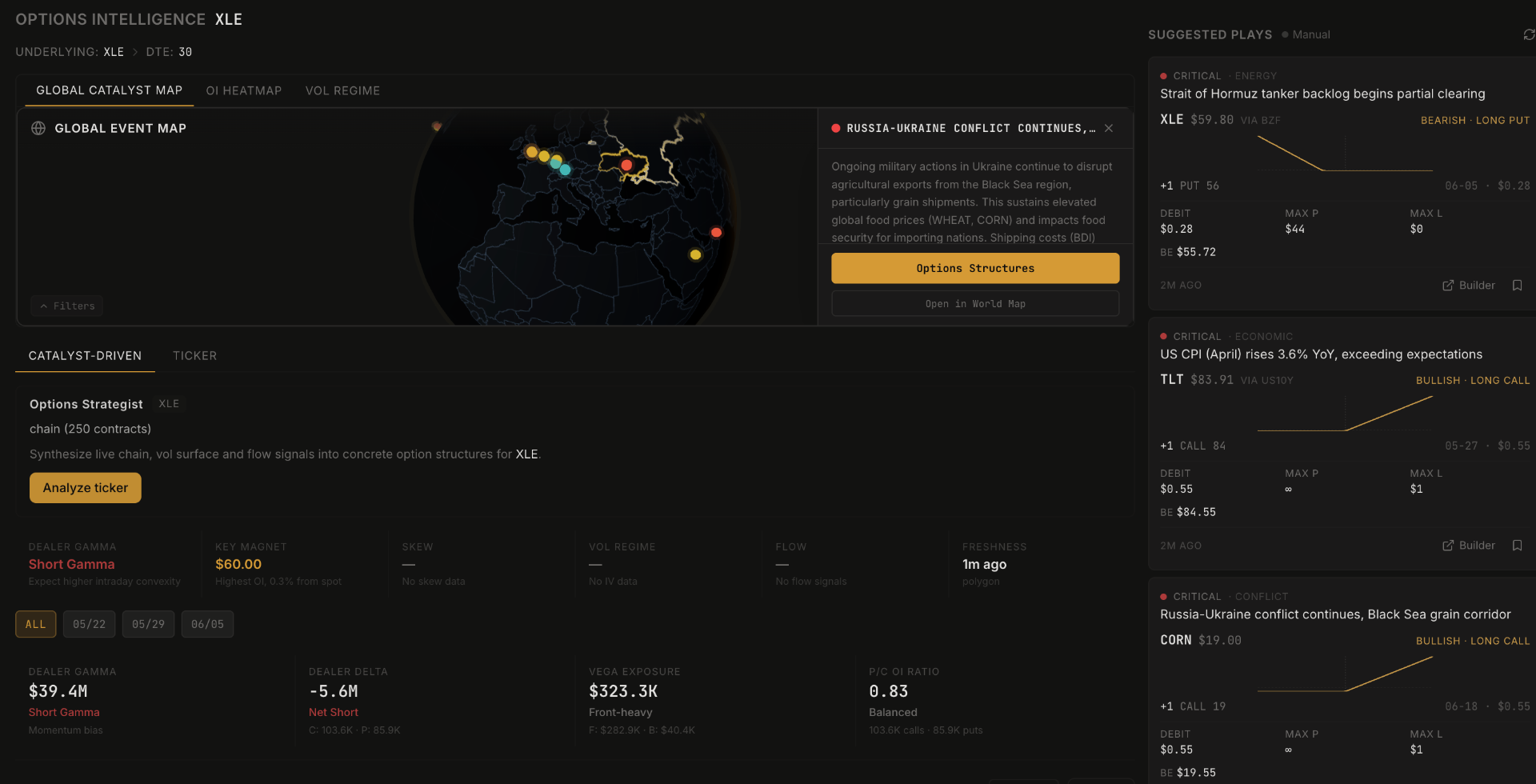Open the Russia-Ukraine Black Sea grain headline

[1335, 614]
